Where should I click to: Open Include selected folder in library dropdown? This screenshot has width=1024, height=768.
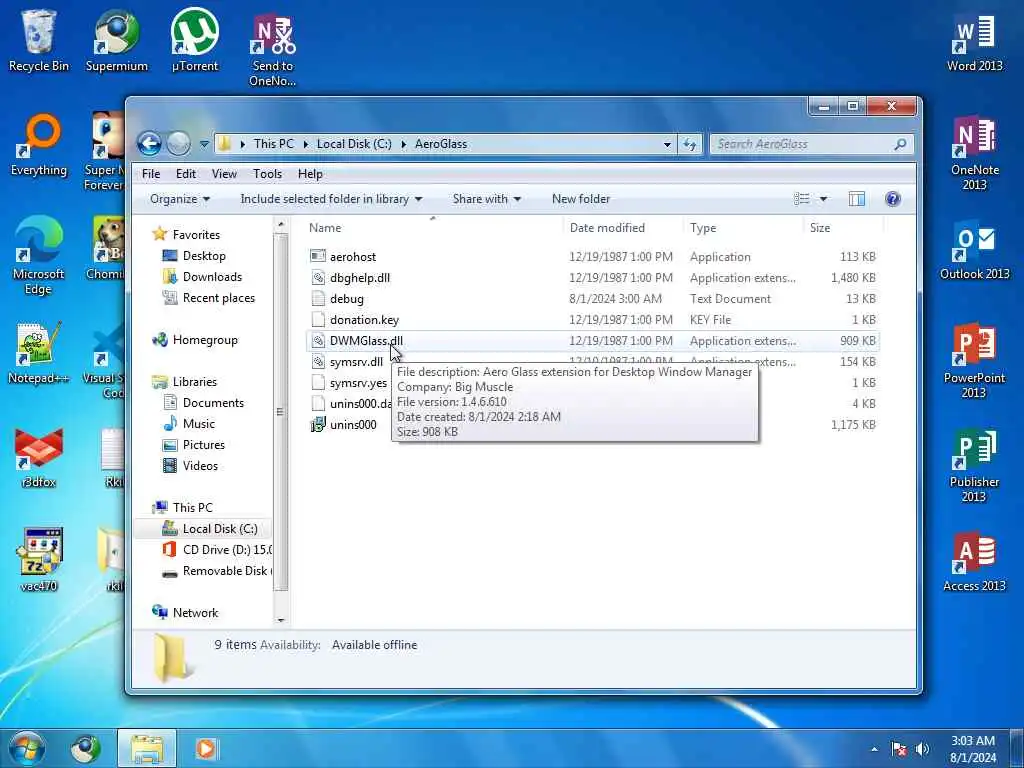(331, 199)
